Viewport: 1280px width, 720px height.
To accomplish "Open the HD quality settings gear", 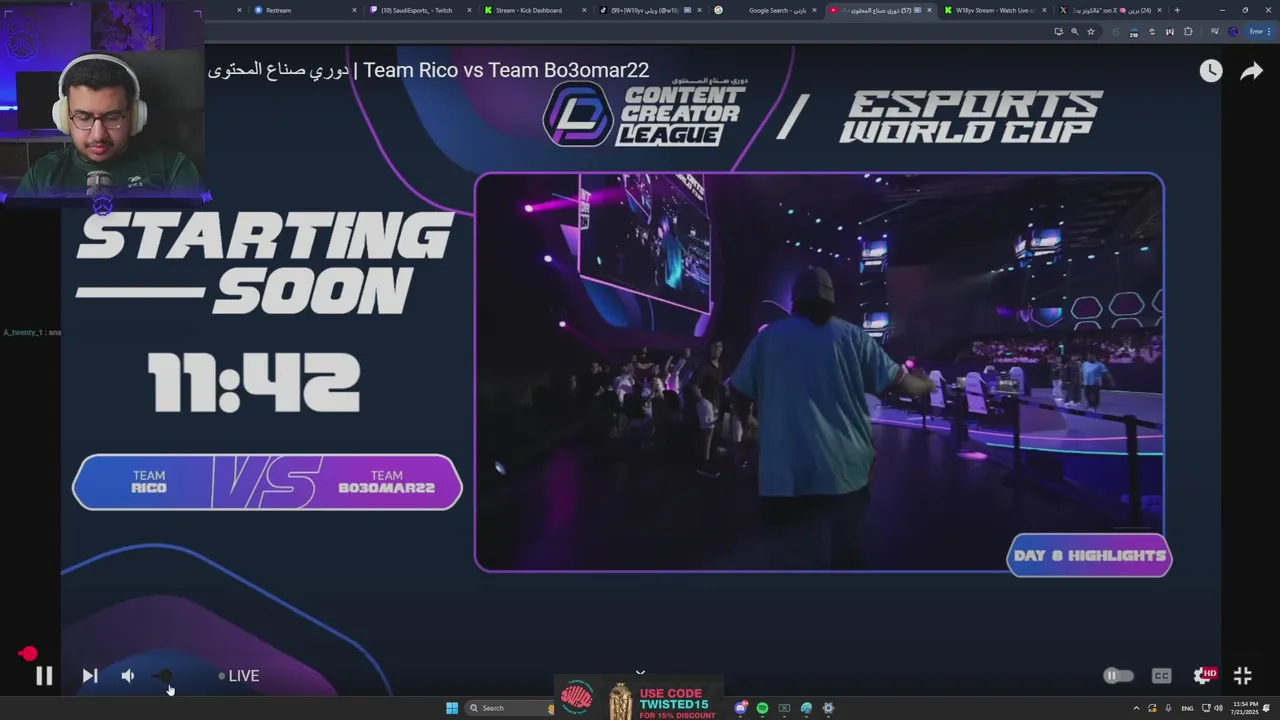I will 1204,676.
